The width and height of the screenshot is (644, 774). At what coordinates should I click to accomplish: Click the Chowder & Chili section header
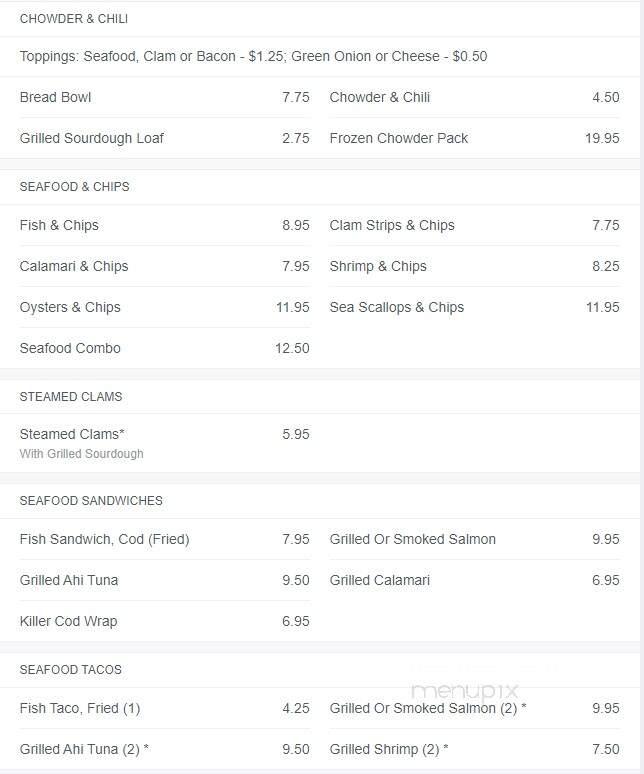click(74, 19)
